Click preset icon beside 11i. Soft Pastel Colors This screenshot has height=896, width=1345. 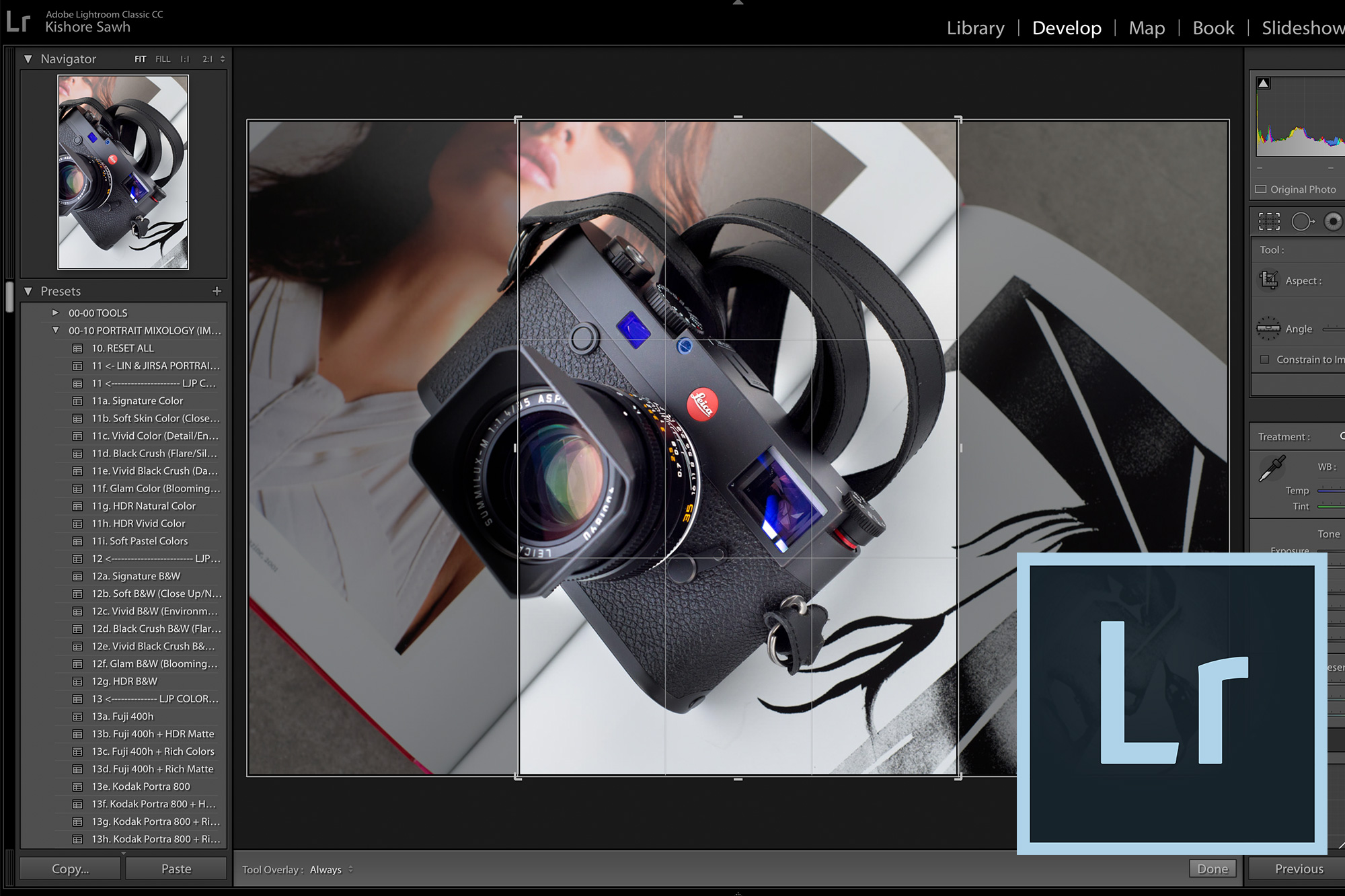pyautogui.click(x=77, y=541)
